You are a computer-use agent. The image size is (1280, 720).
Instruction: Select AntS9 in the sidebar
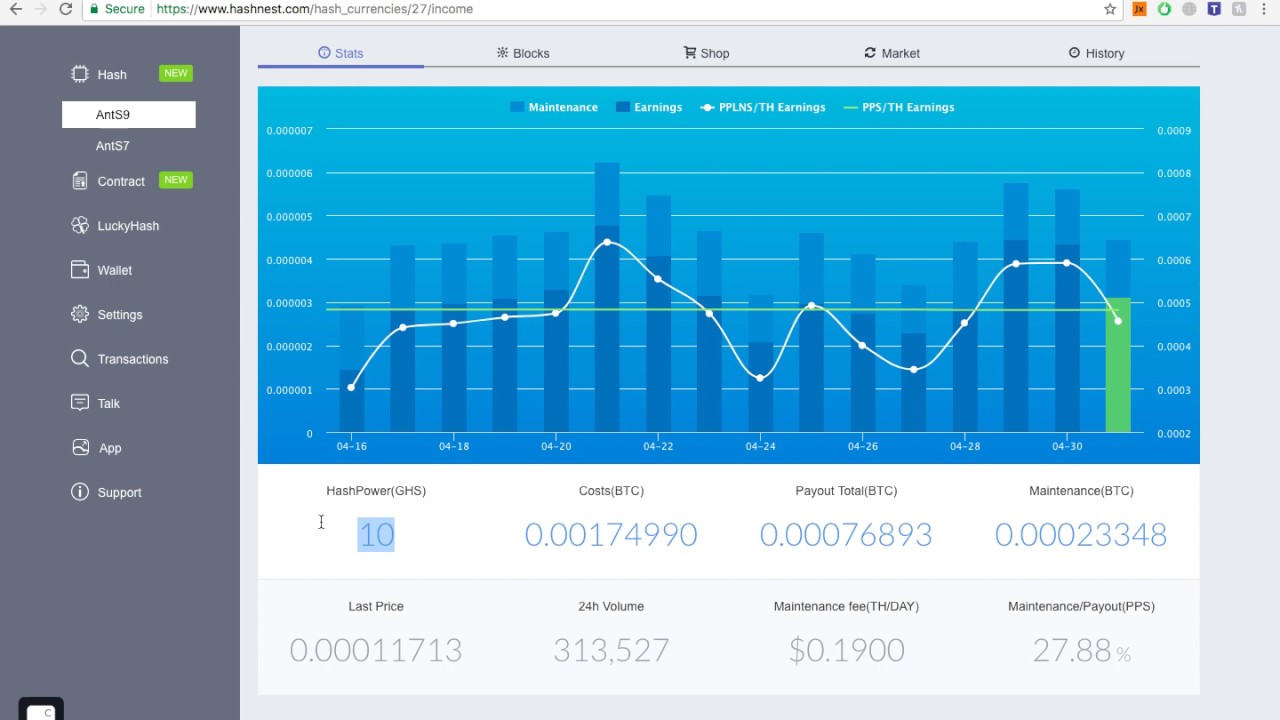pyautogui.click(x=129, y=115)
